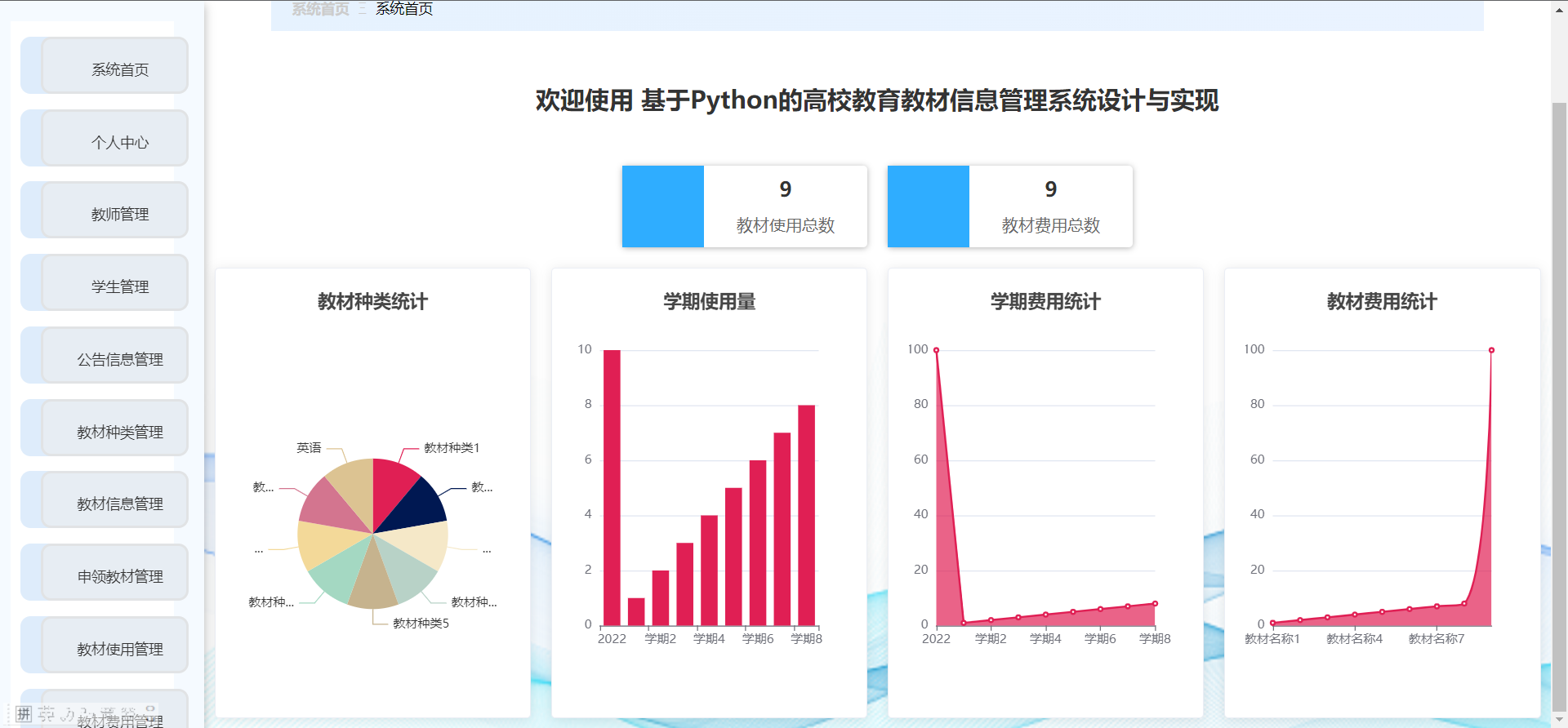Select the pink pie slice

point(331,506)
